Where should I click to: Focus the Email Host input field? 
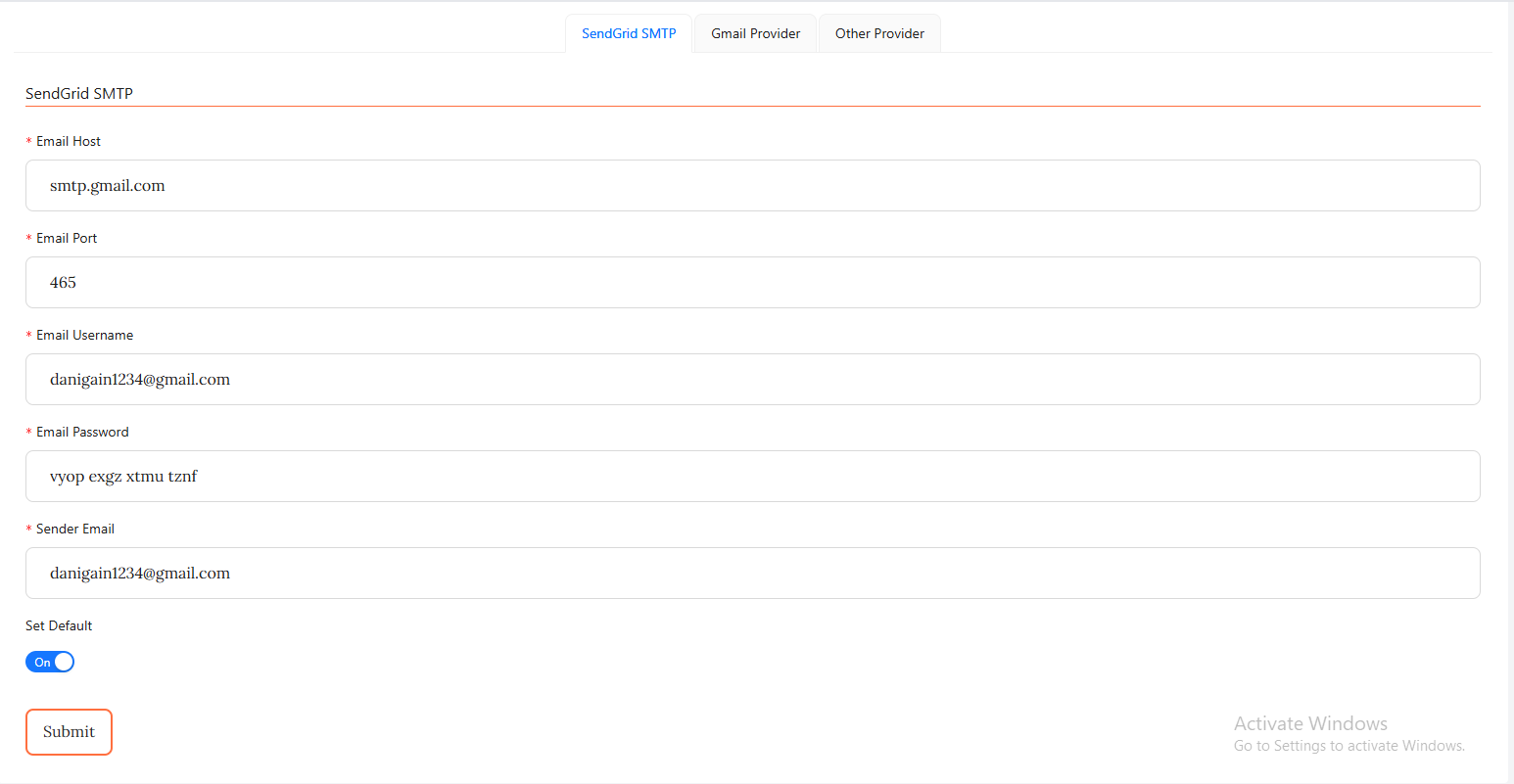[x=752, y=186]
